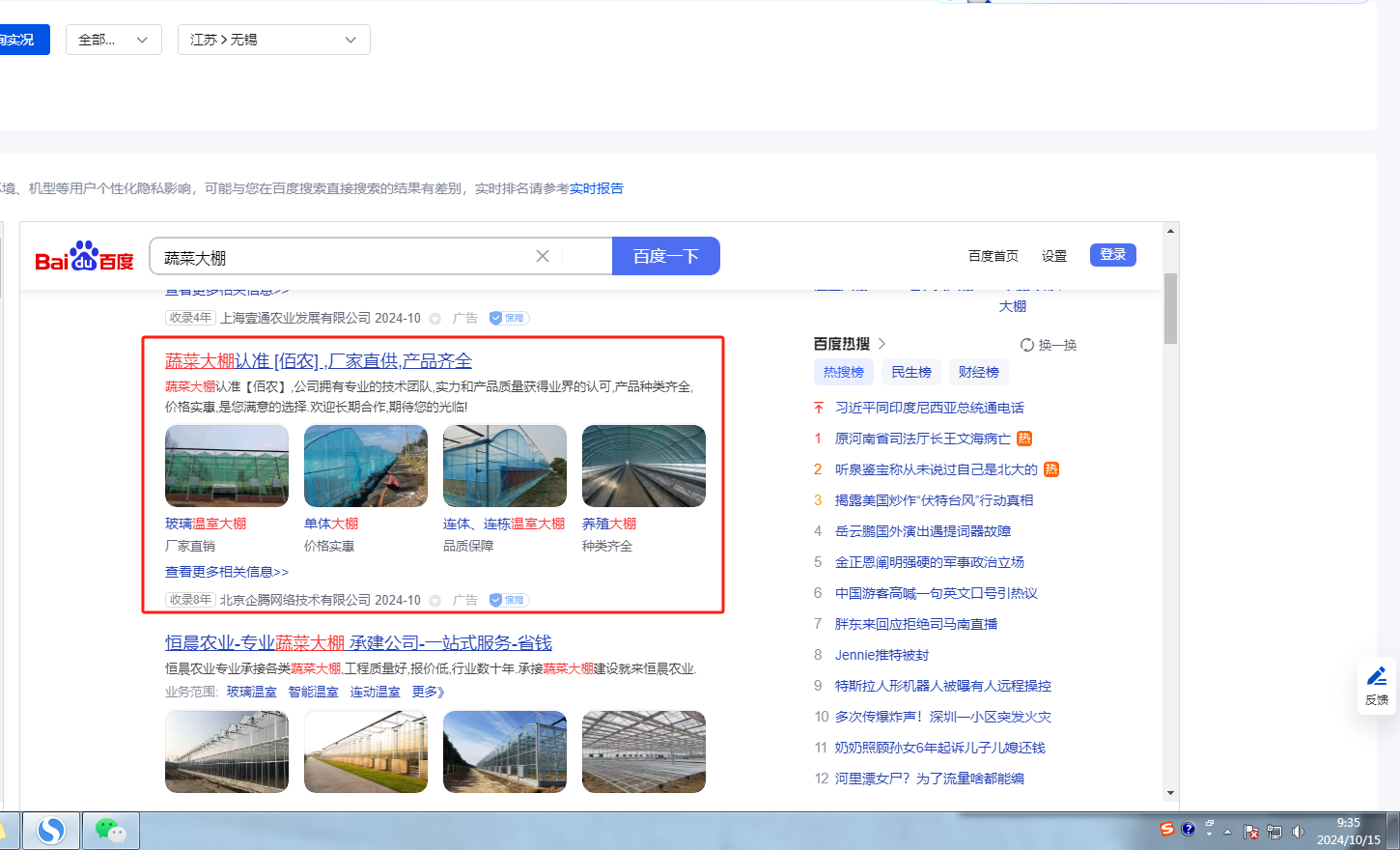
Task: Open WeChat from the taskbar
Action: click(111, 831)
